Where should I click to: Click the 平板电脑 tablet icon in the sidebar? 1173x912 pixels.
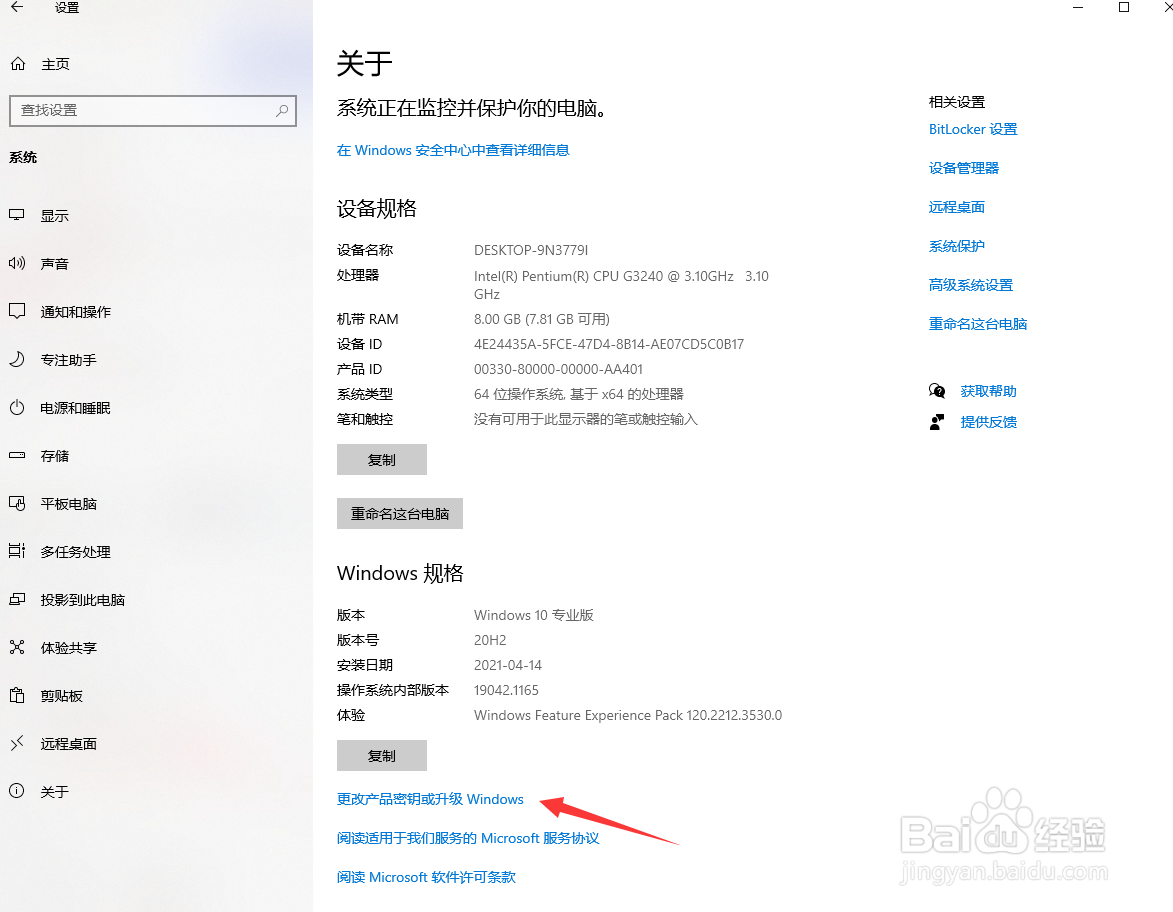tap(17, 504)
